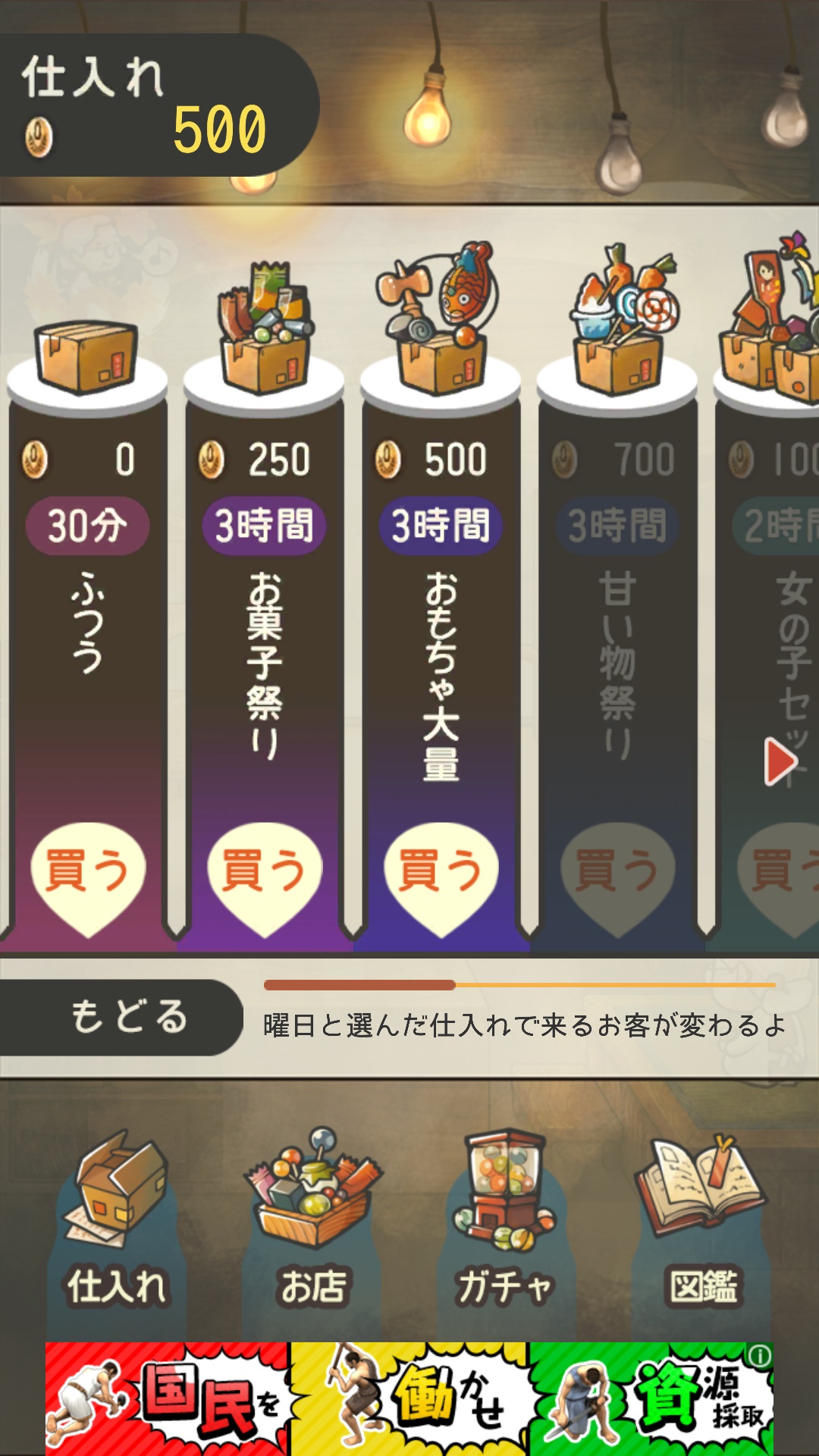This screenshot has height=1456, width=819.
Task: Open the 国民を働かせ ad banner
Action: click(x=409, y=1398)
